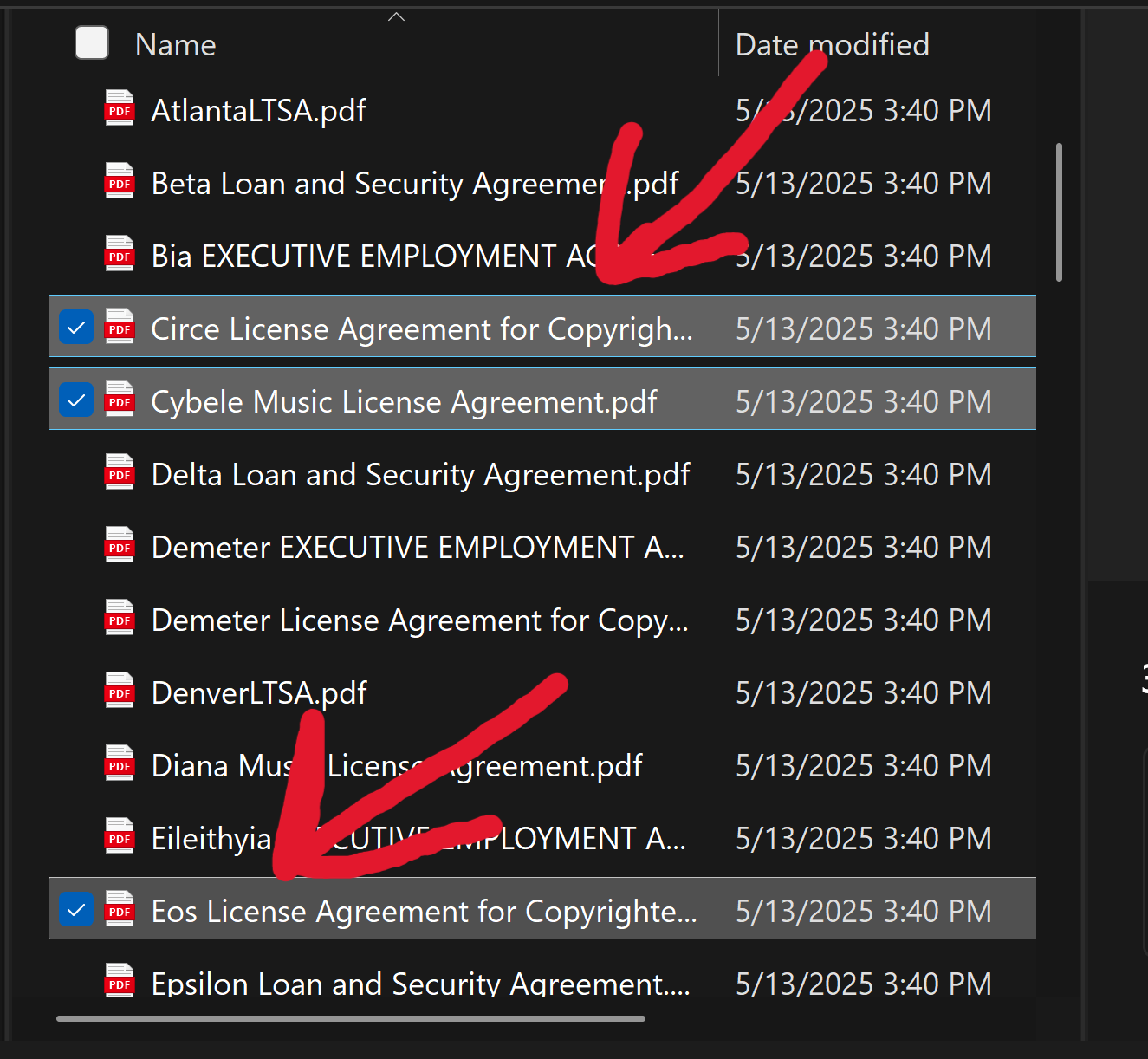Click the Diana Music License PDF icon
Screen dimensions: 1148x1059
click(120, 764)
